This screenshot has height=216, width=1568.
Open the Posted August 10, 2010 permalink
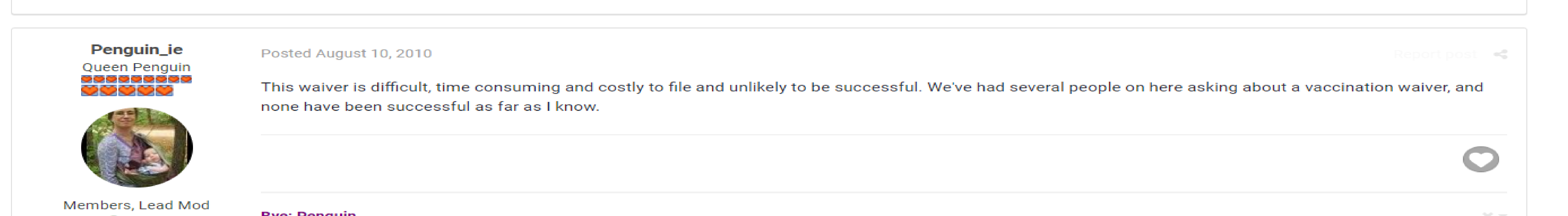click(346, 53)
